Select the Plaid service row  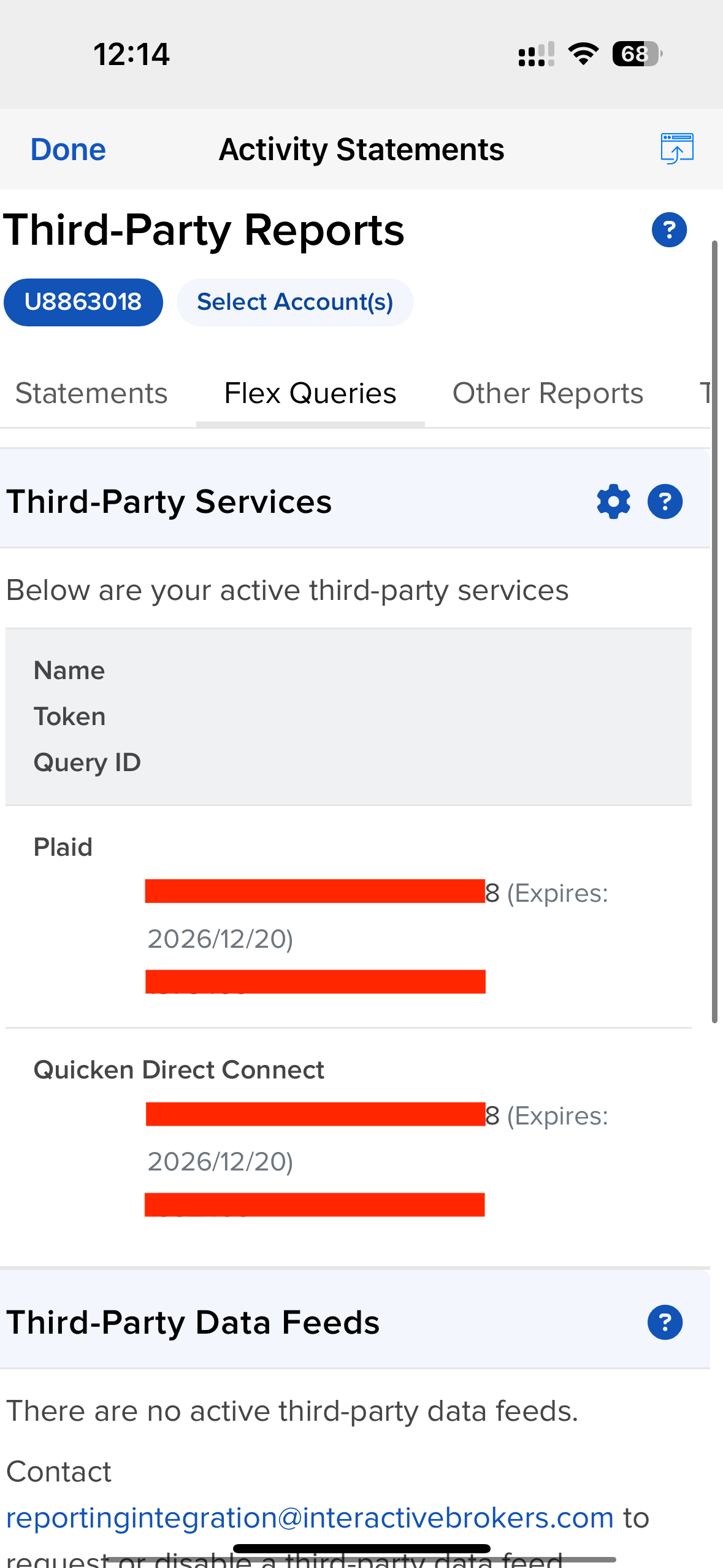click(x=63, y=847)
